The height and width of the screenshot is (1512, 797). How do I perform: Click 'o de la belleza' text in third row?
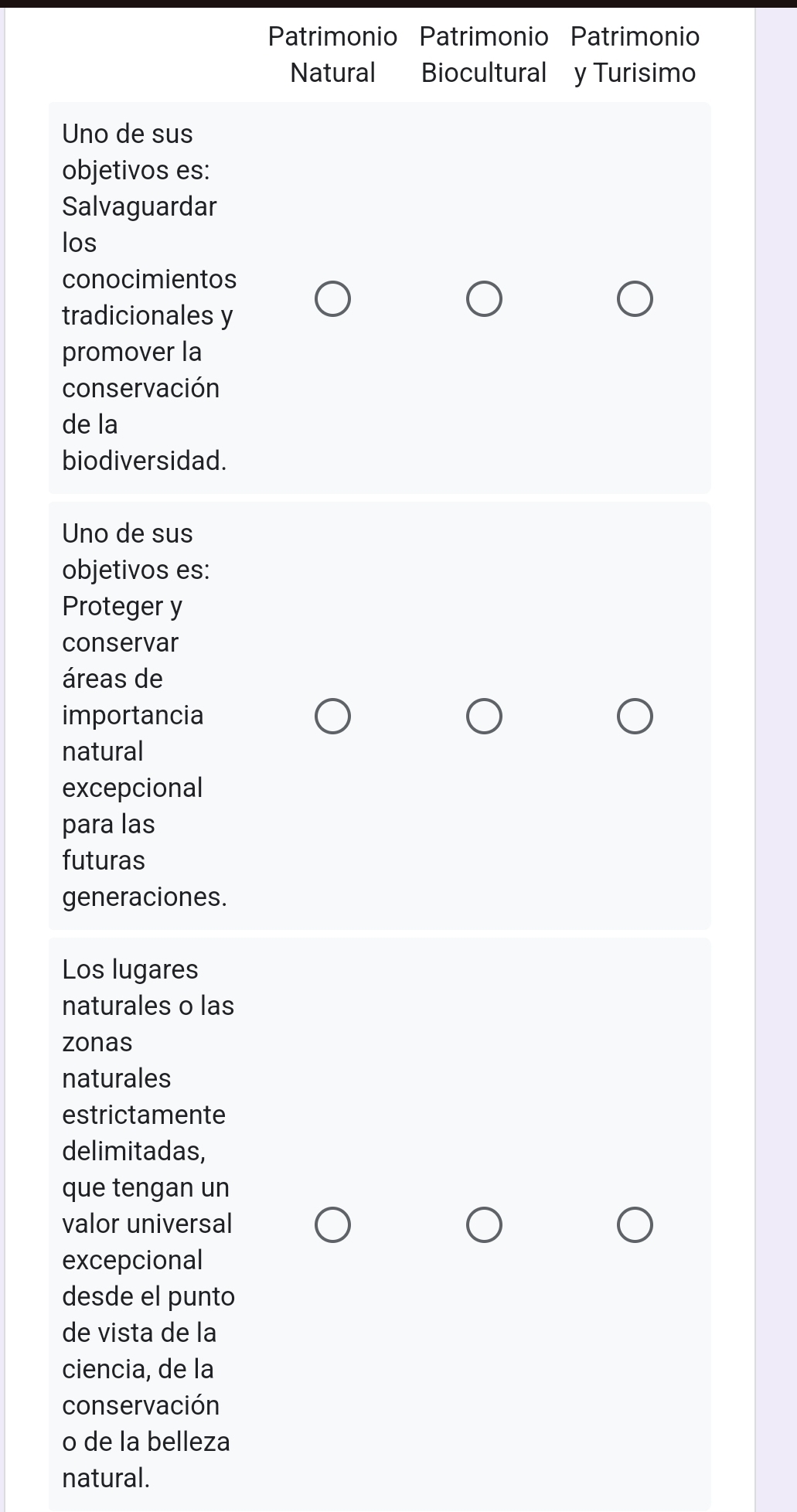tap(146, 1442)
